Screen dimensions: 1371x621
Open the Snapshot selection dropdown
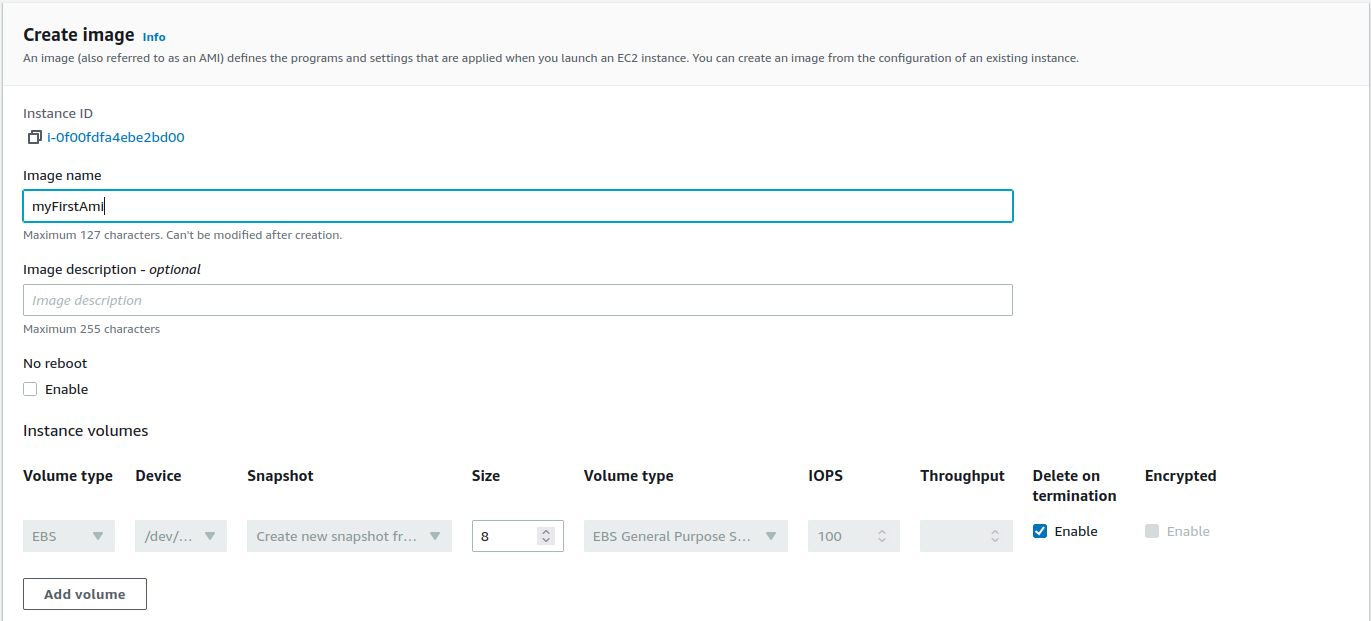pyautogui.click(x=349, y=536)
